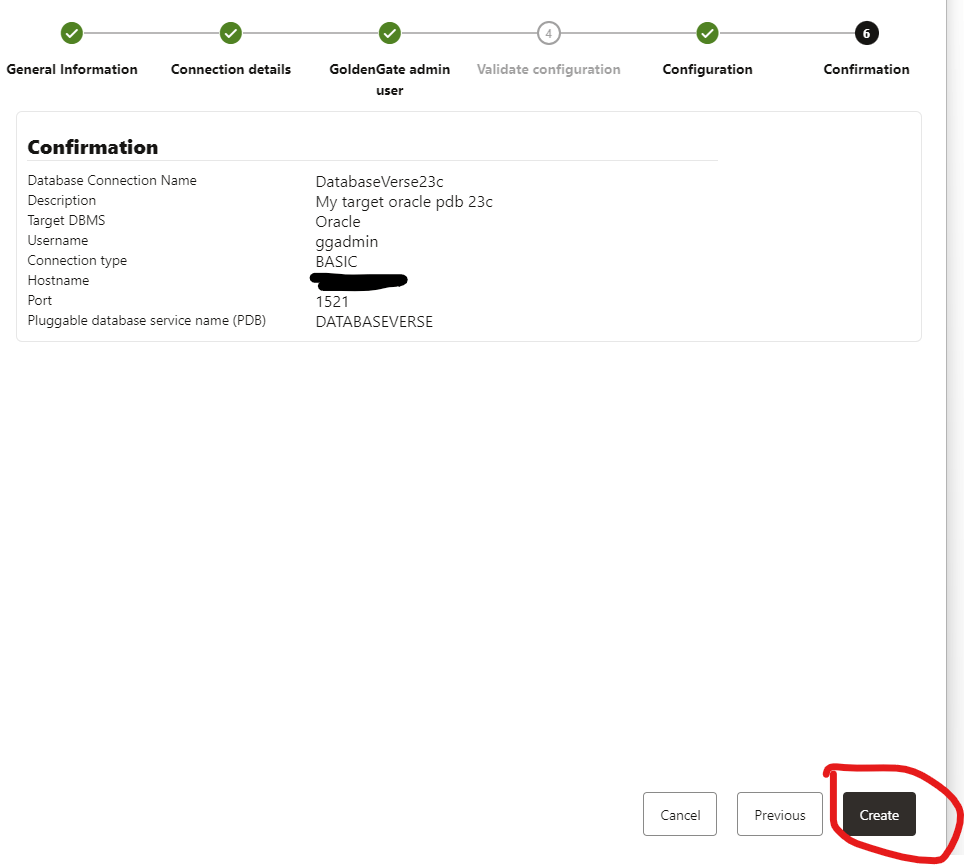
Task: Click the step 4 Validate configuration circle
Action: (548, 33)
